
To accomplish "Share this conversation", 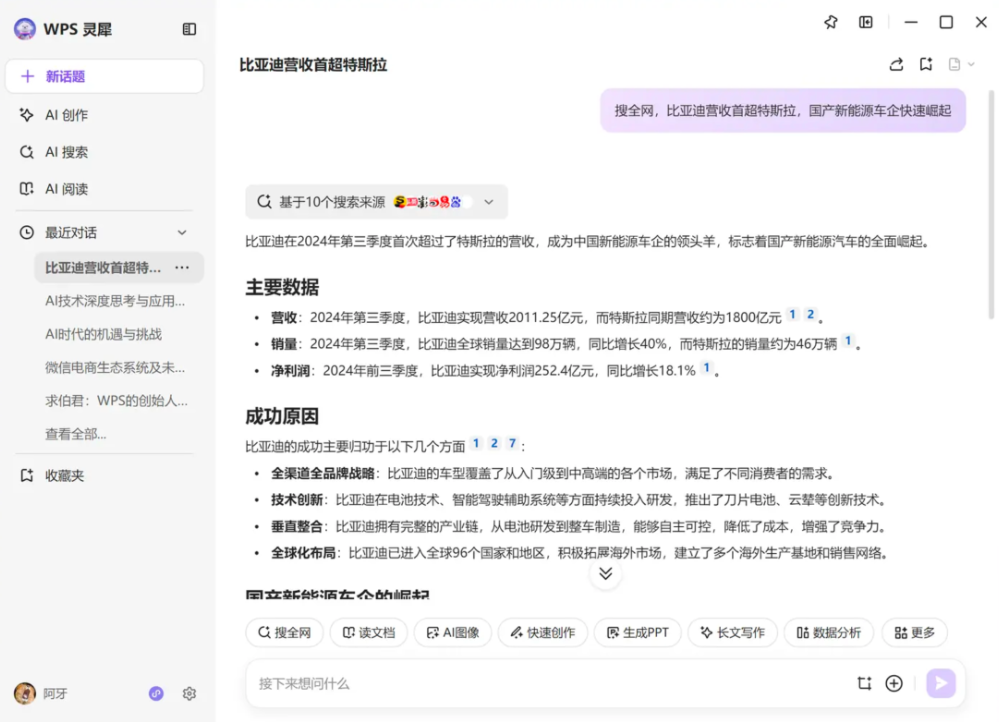I will coord(896,64).
